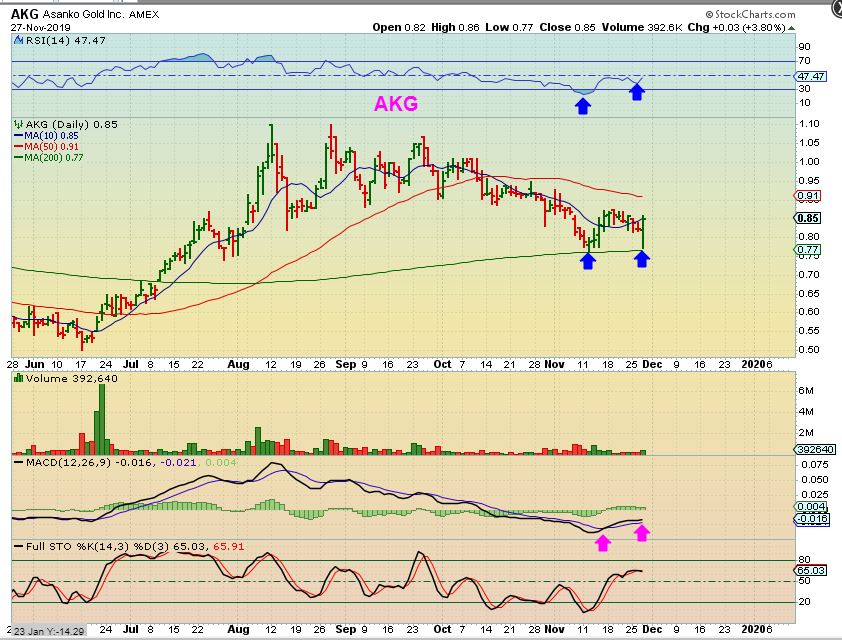Click the tallest June volume bar
842x640 pixels.
[101, 414]
